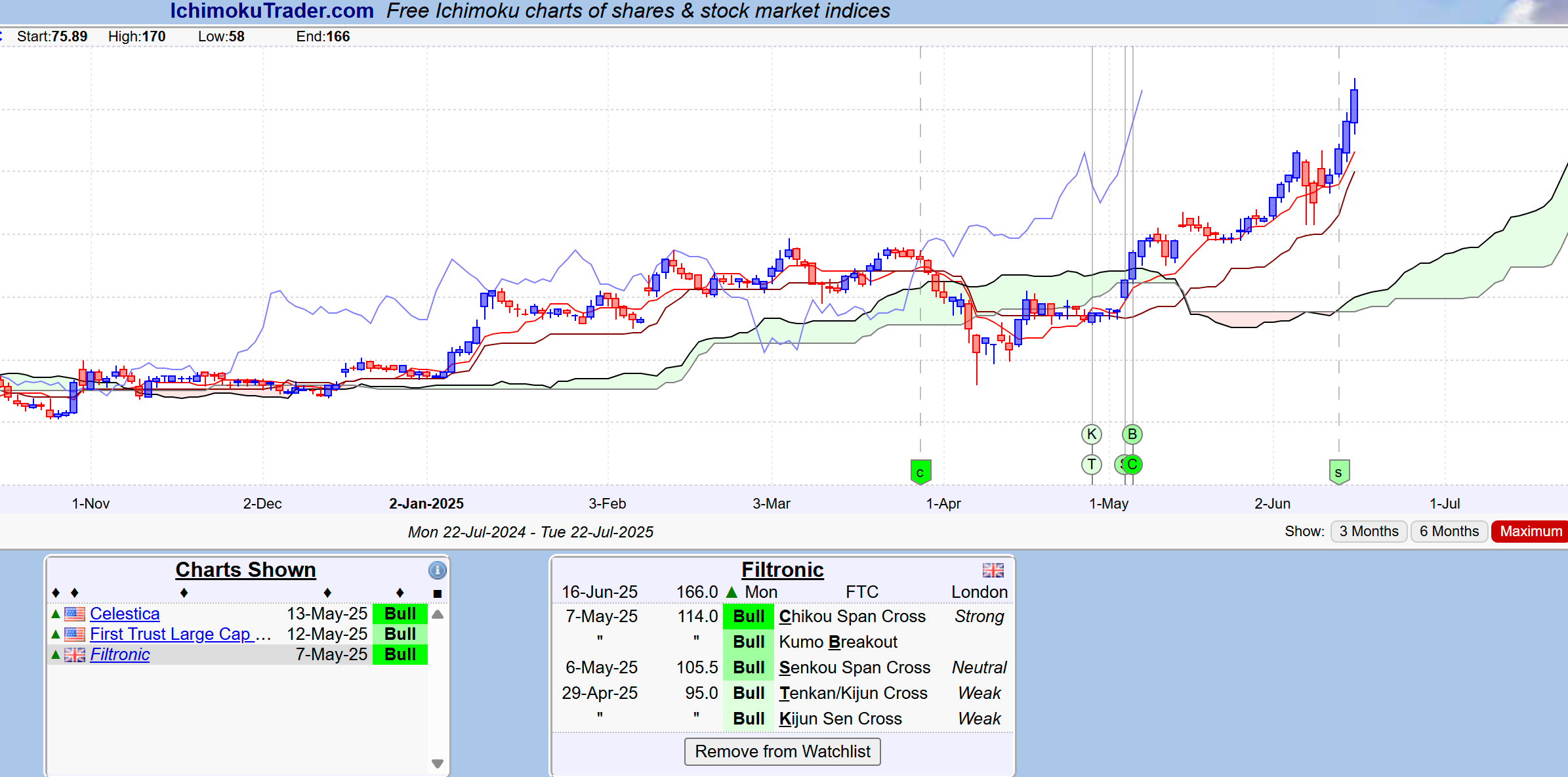This screenshot has height=777, width=1568.
Task: Click Remove from Watchlist button
Action: [x=782, y=751]
